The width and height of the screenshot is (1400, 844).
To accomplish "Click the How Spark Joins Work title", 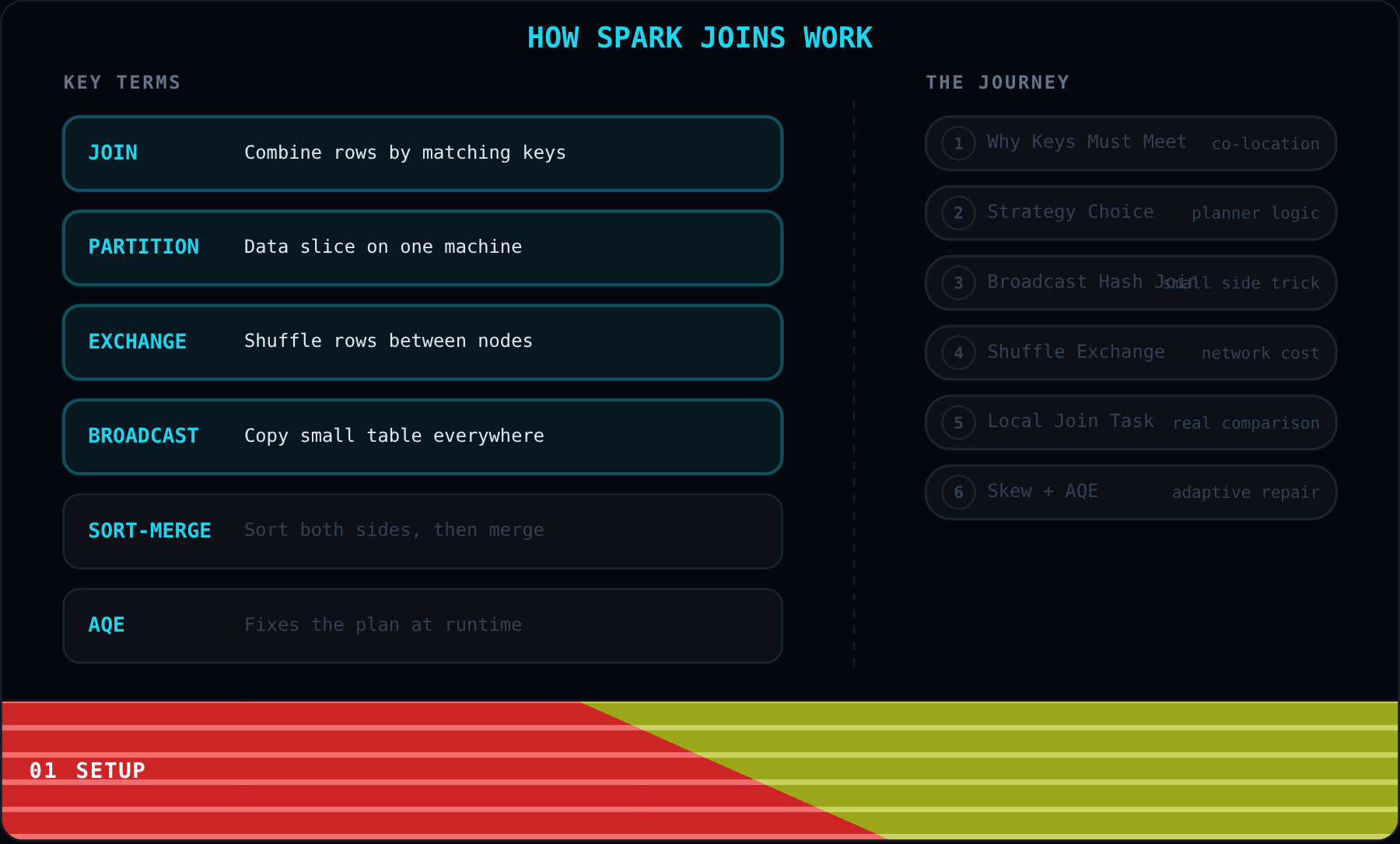I will coord(700,37).
